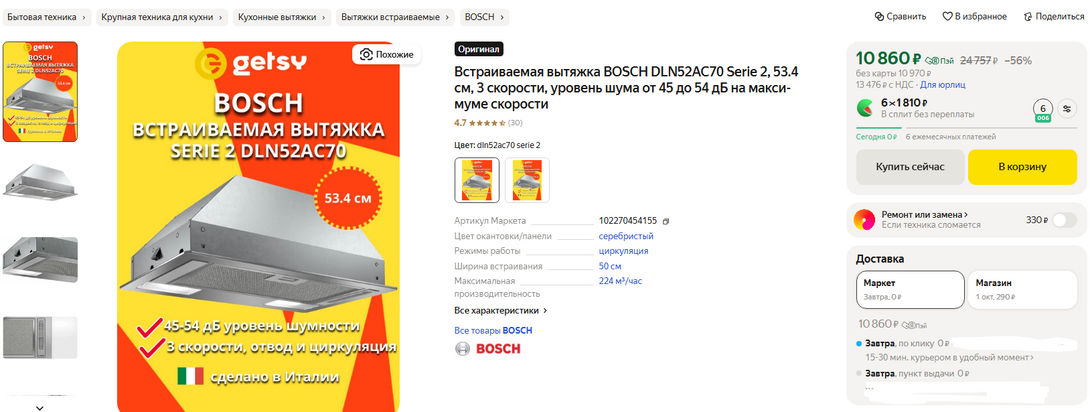Open Бытовая техника breadcrumb
The height and width of the screenshot is (412, 1090).
point(47,17)
